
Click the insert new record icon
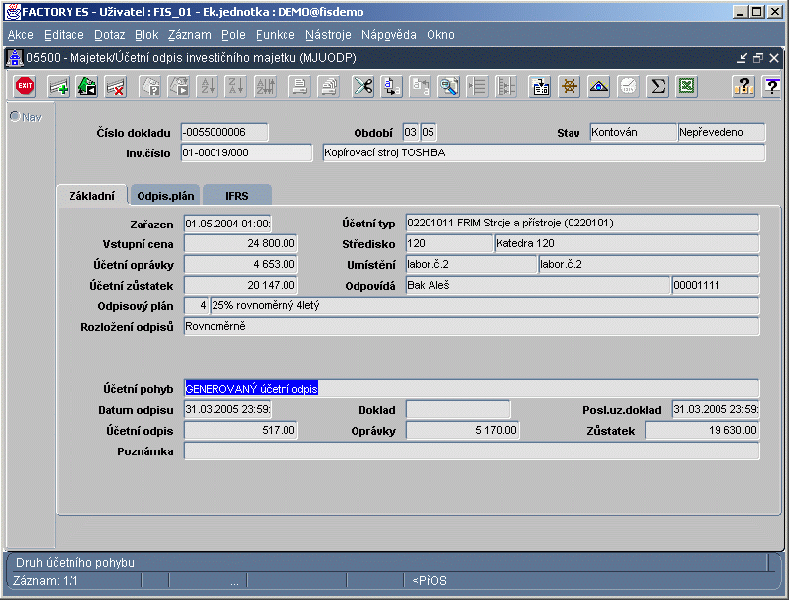[x=59, y=87]
